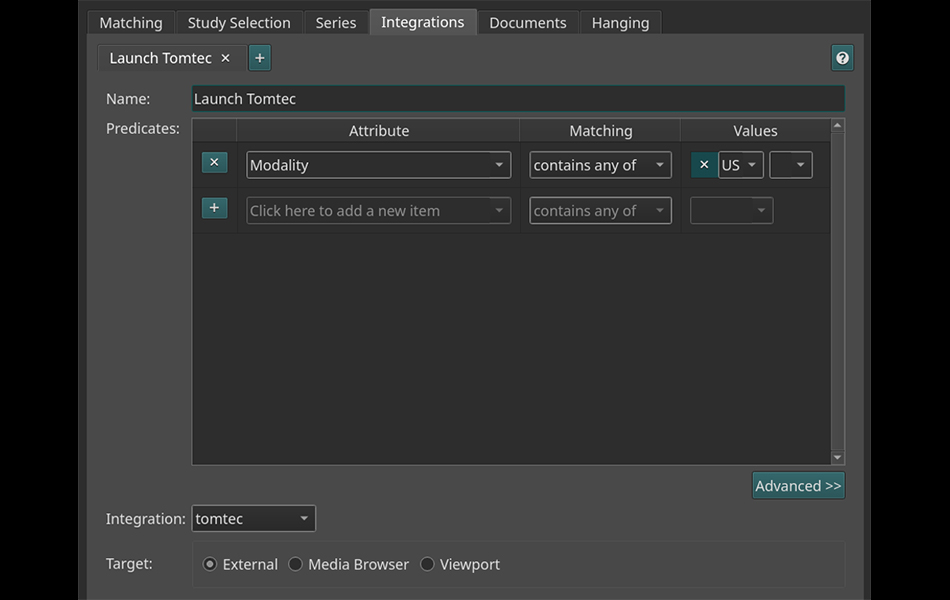The width and height of the screenshot is (950, 600).
Task: Open 'Click here to add a new item' dropdown
Action: point(379,210)
